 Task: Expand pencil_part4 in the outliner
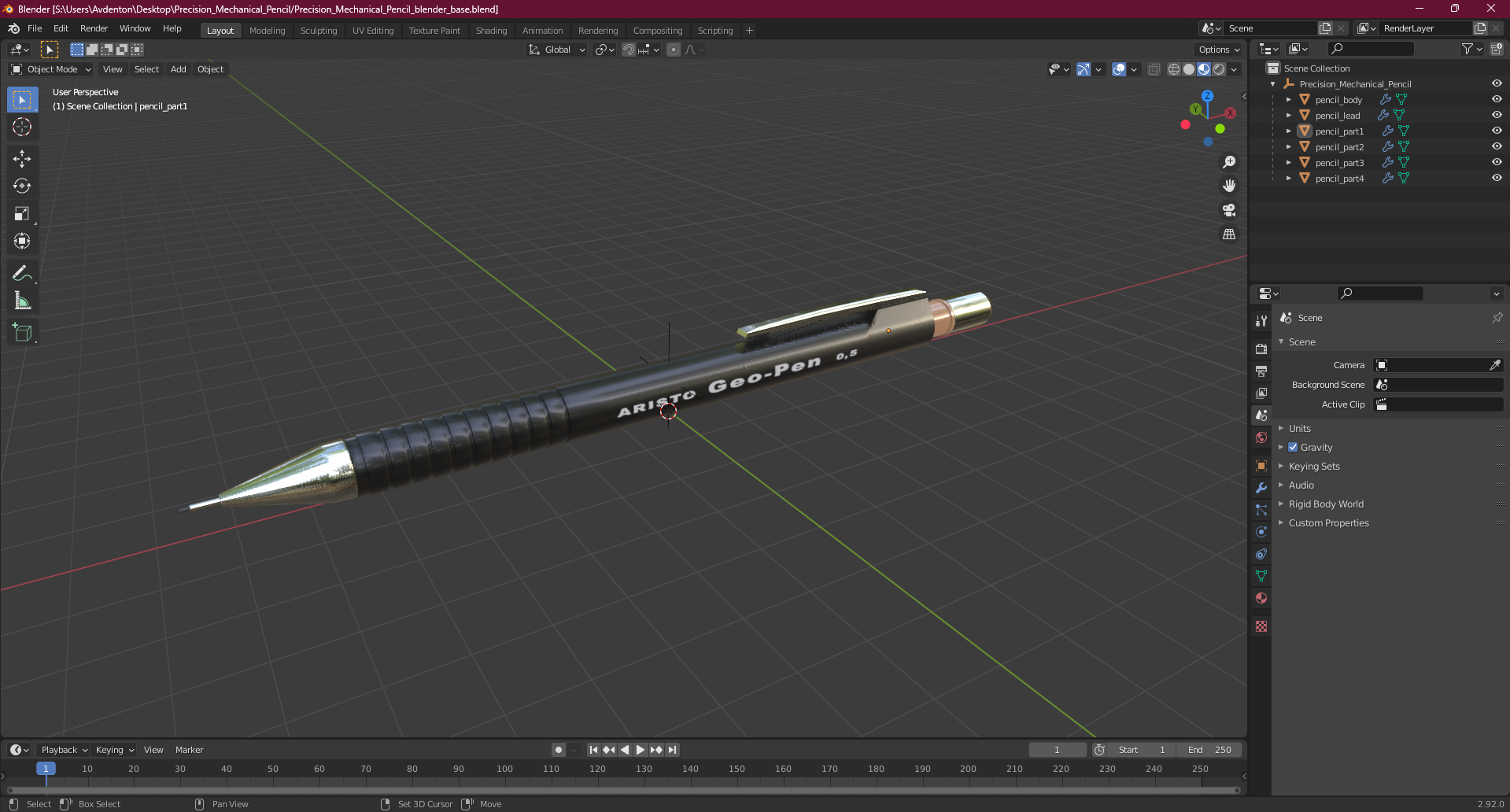click(x=1288, y=179)
